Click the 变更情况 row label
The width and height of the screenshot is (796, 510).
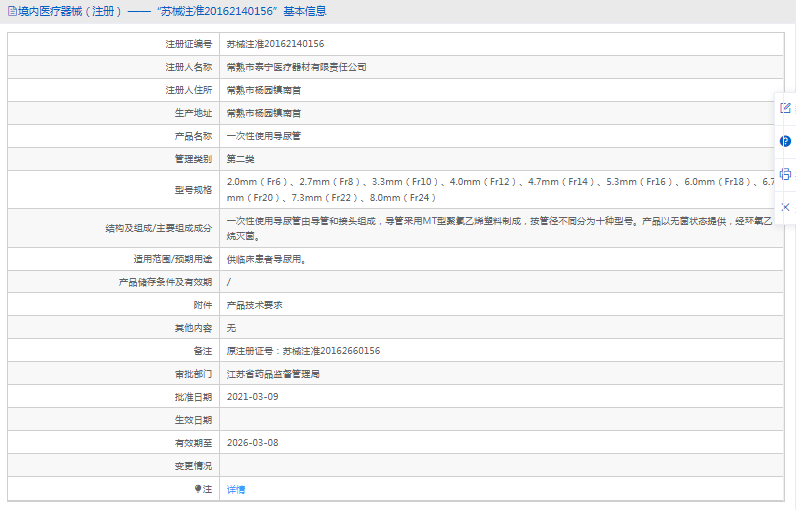click(193, 466)
